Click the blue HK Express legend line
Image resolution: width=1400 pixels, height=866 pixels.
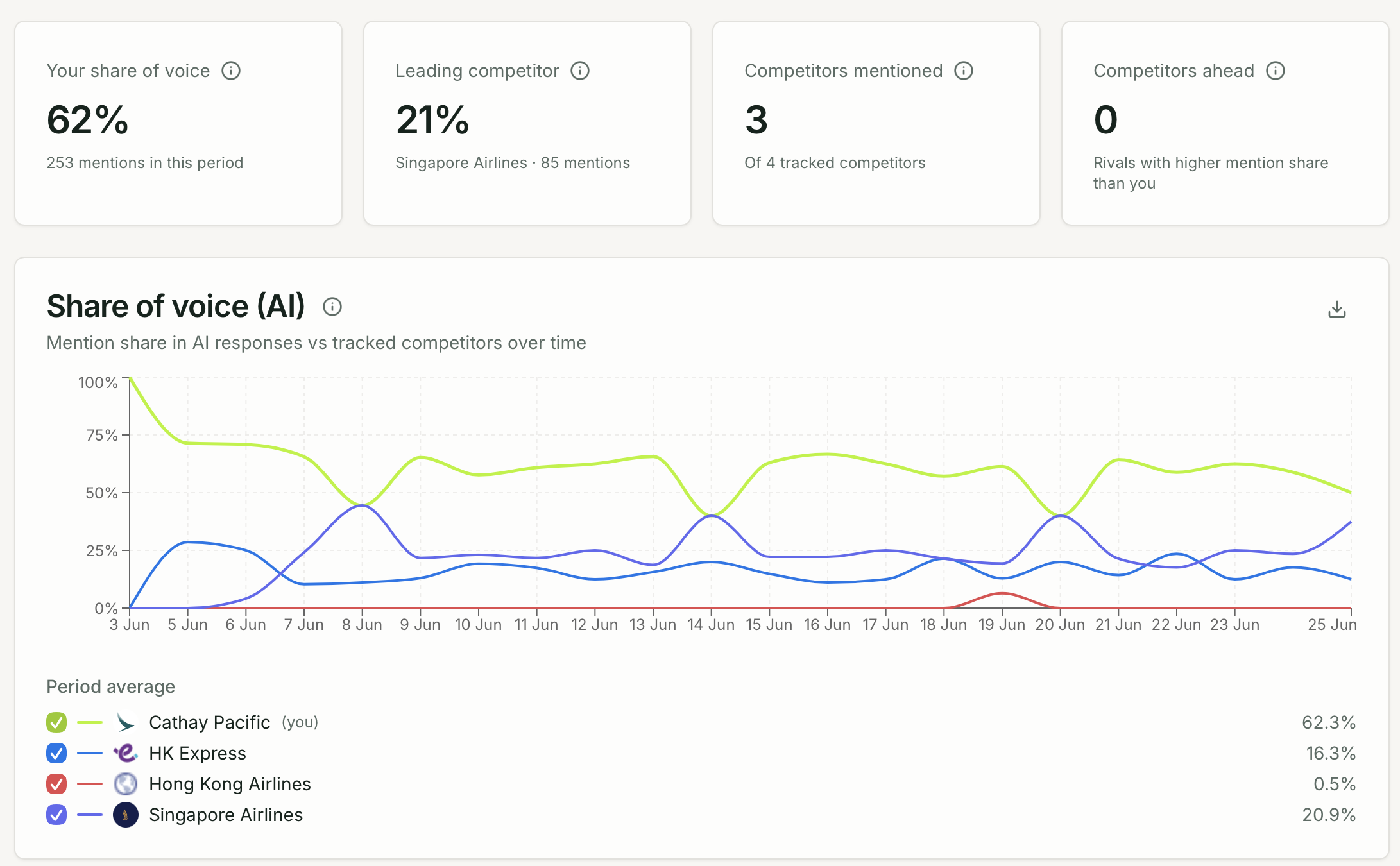click(x=90, y=753)
